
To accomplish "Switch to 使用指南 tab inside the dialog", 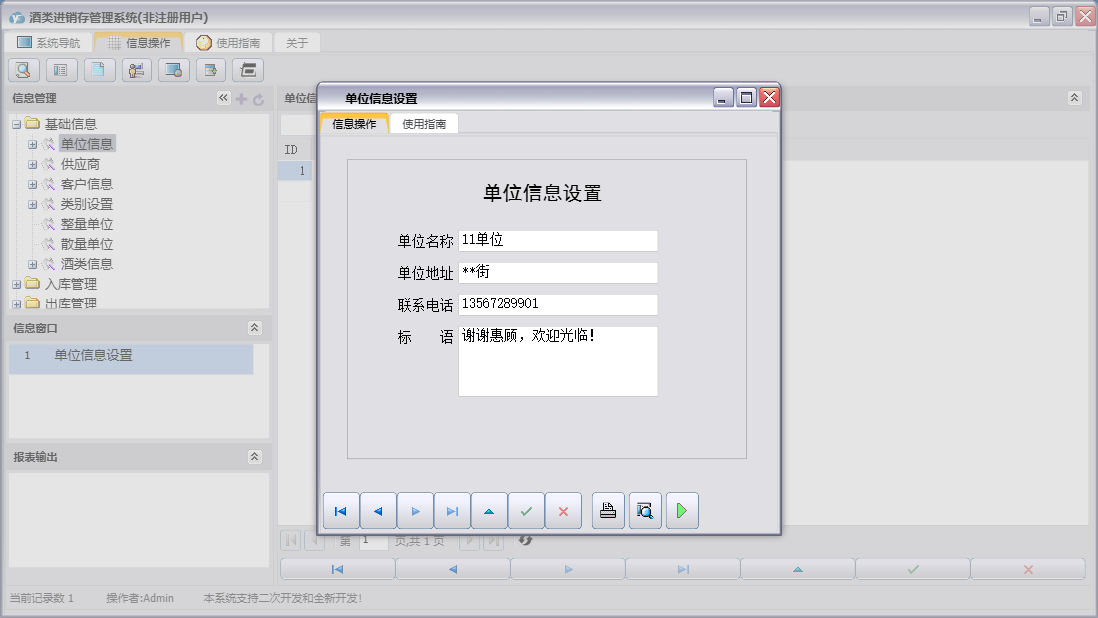I will point(424,124).
